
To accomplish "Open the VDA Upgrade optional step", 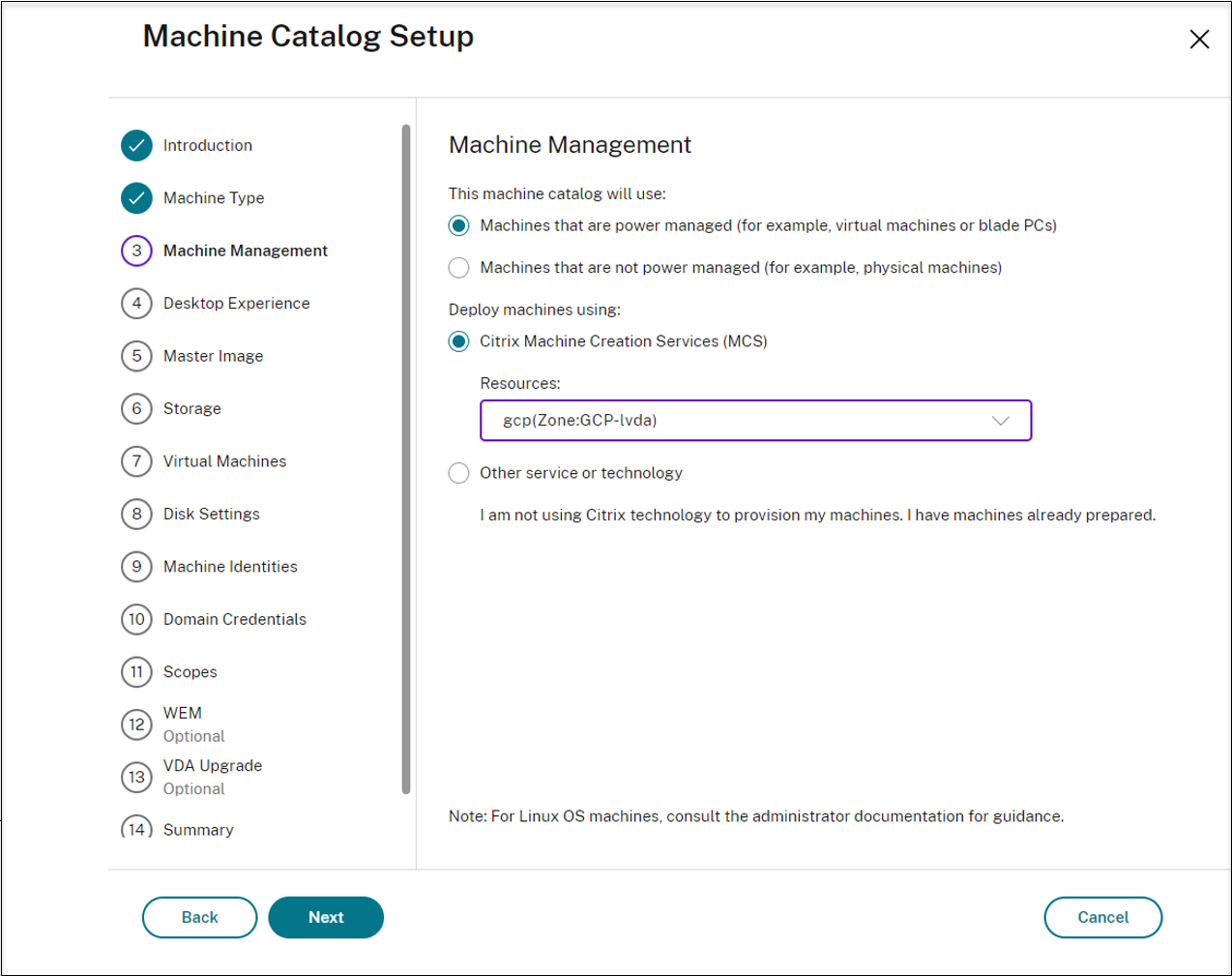I will tap(136, 776).
